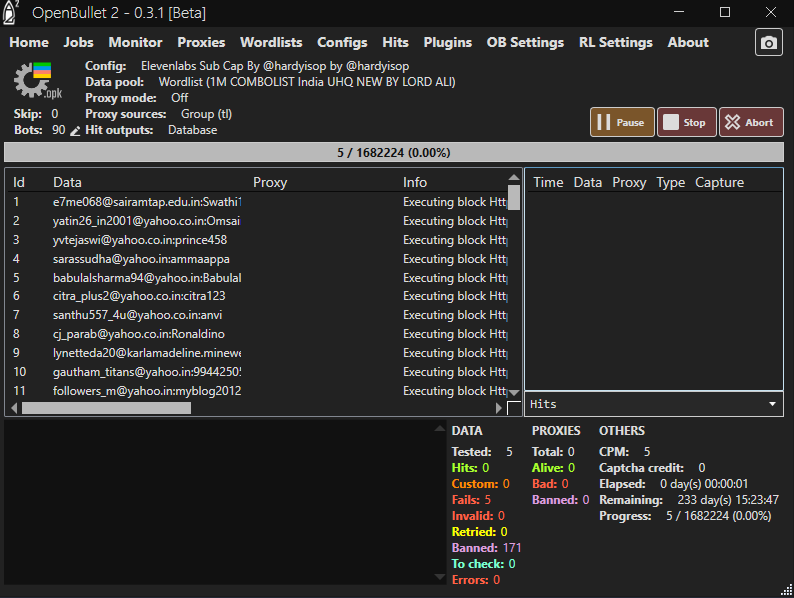
Task: Click the Proxy mode Off value
Action: pos(179,98)
